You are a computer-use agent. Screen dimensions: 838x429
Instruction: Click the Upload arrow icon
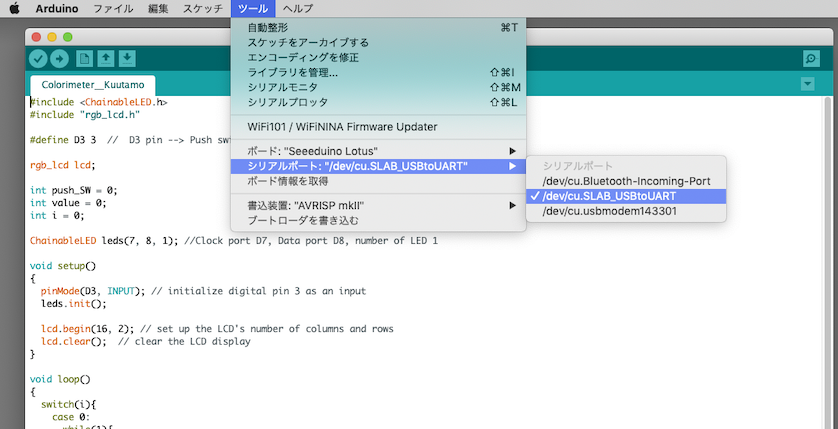(59, 59)
